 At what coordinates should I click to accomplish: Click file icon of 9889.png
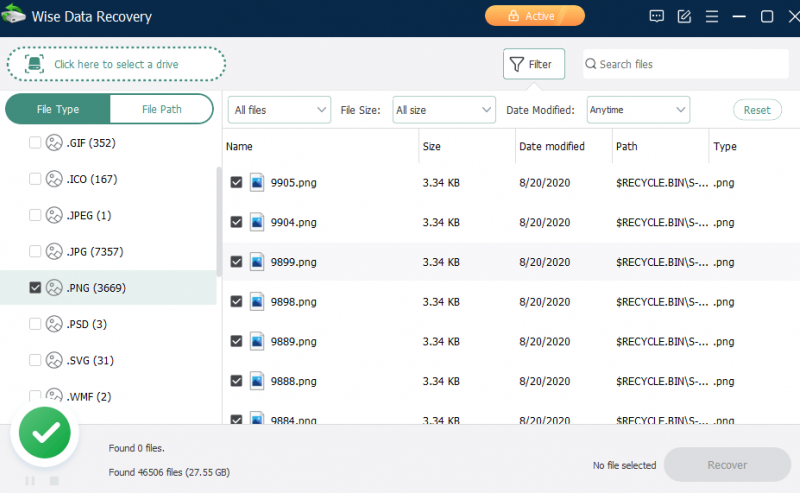click(257, 341)
